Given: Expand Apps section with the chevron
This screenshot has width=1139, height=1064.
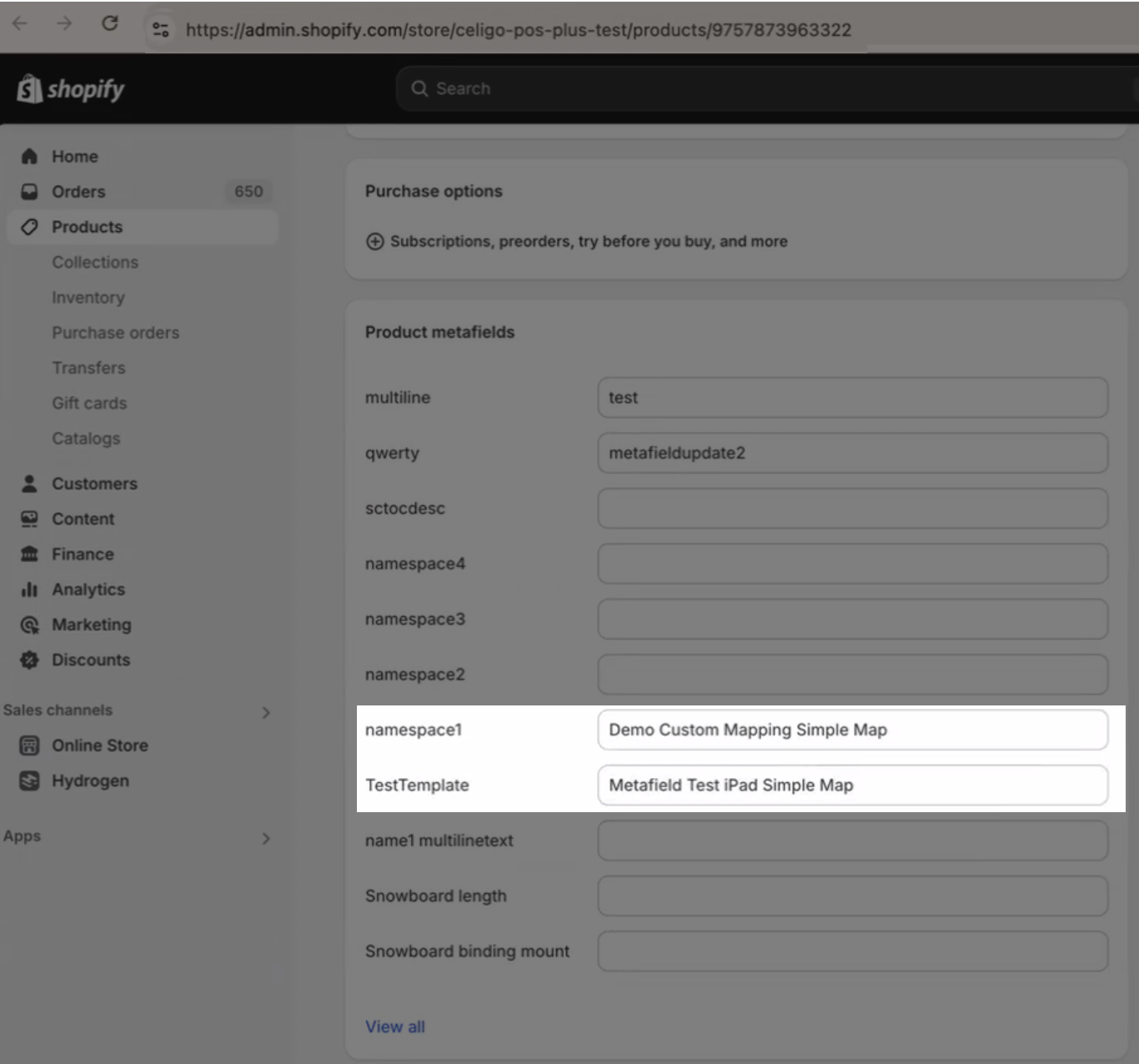Looking at the screenshot, I should pos(266,838).
